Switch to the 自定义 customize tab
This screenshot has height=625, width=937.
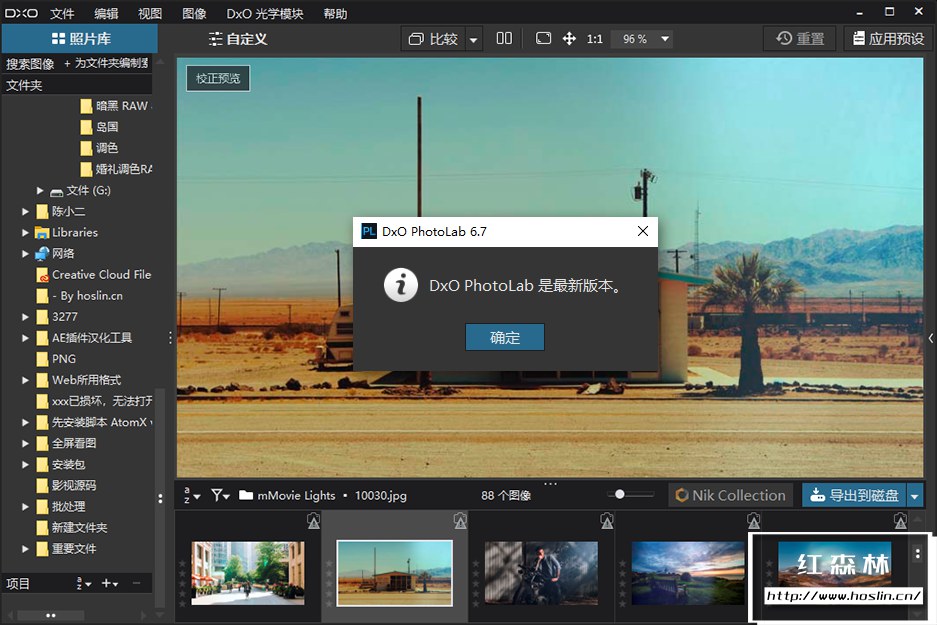(x=238, y=39)
